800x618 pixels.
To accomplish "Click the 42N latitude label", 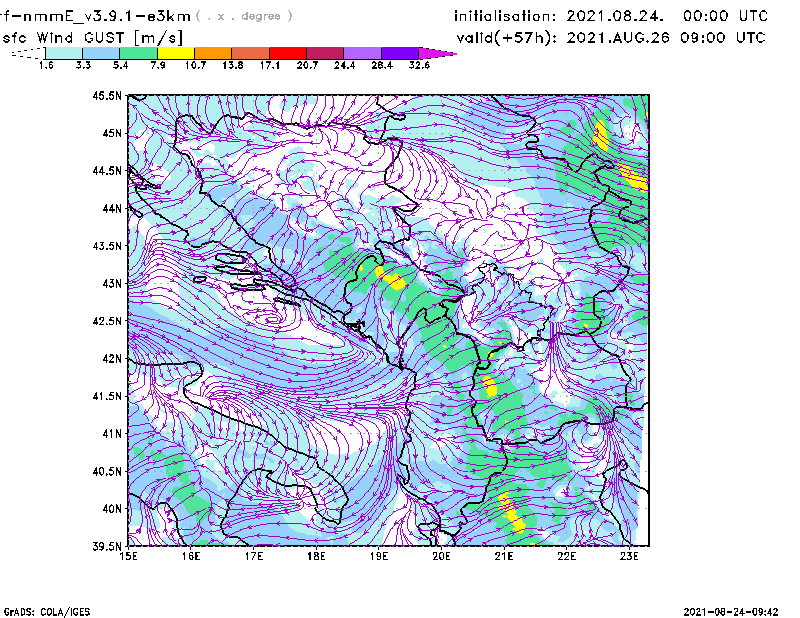I will click(x=112, y=358).
